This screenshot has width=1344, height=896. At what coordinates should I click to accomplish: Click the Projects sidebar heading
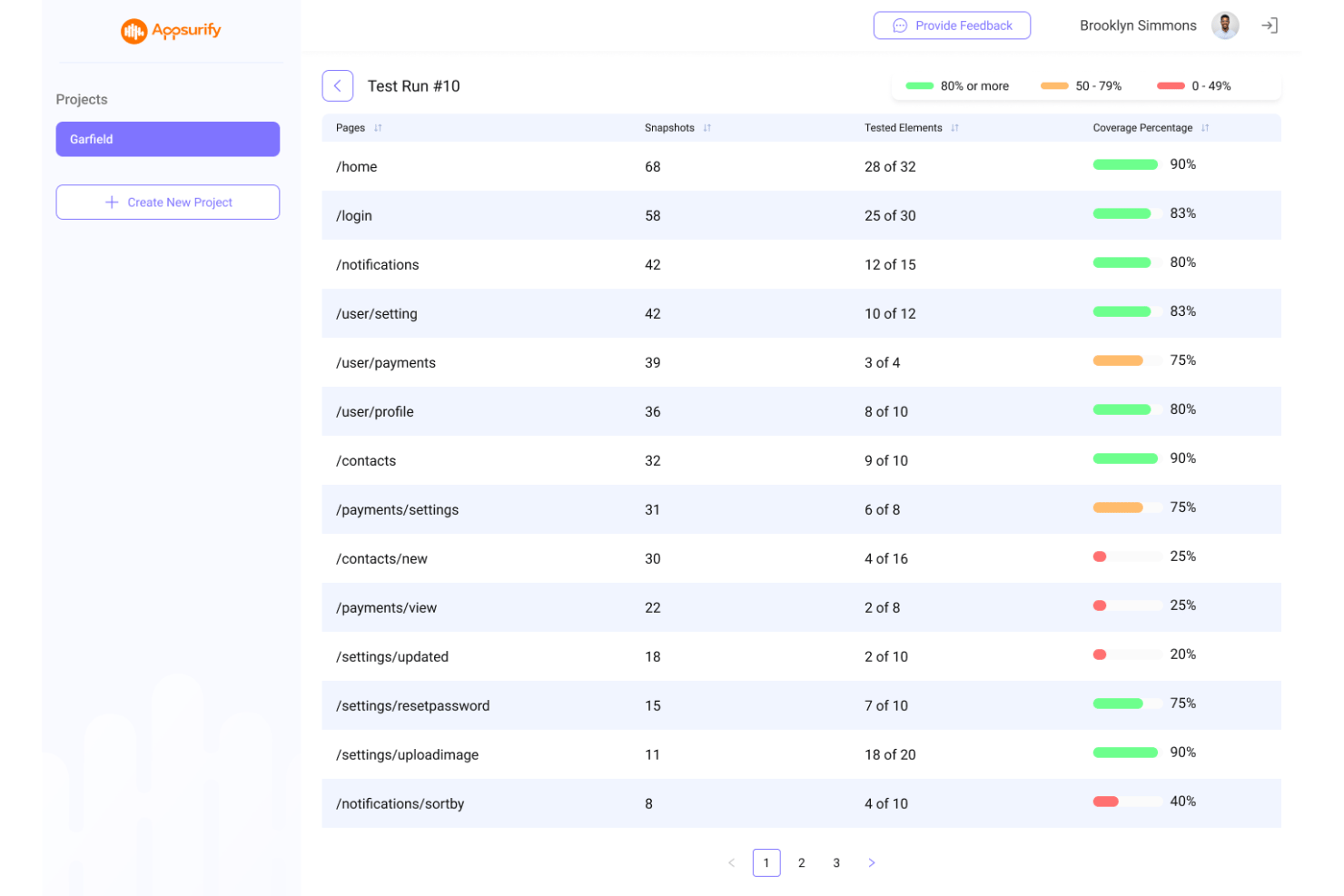82,100
